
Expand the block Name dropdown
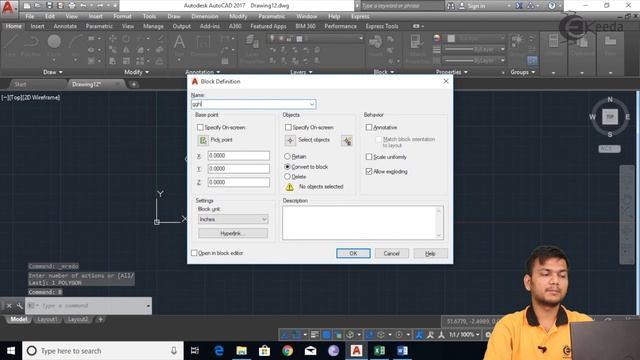(x=312, y=104)
